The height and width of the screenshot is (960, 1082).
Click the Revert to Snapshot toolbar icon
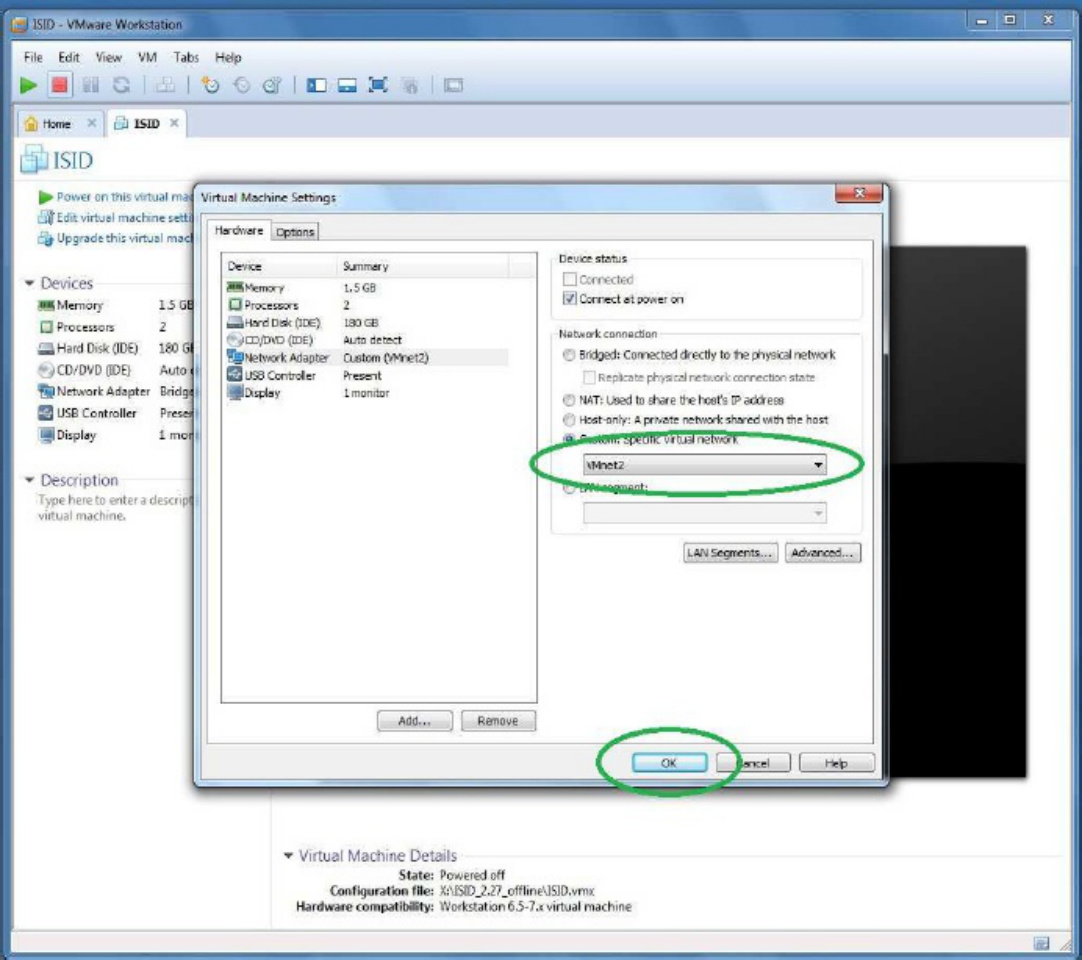click(x=241, y=86)
